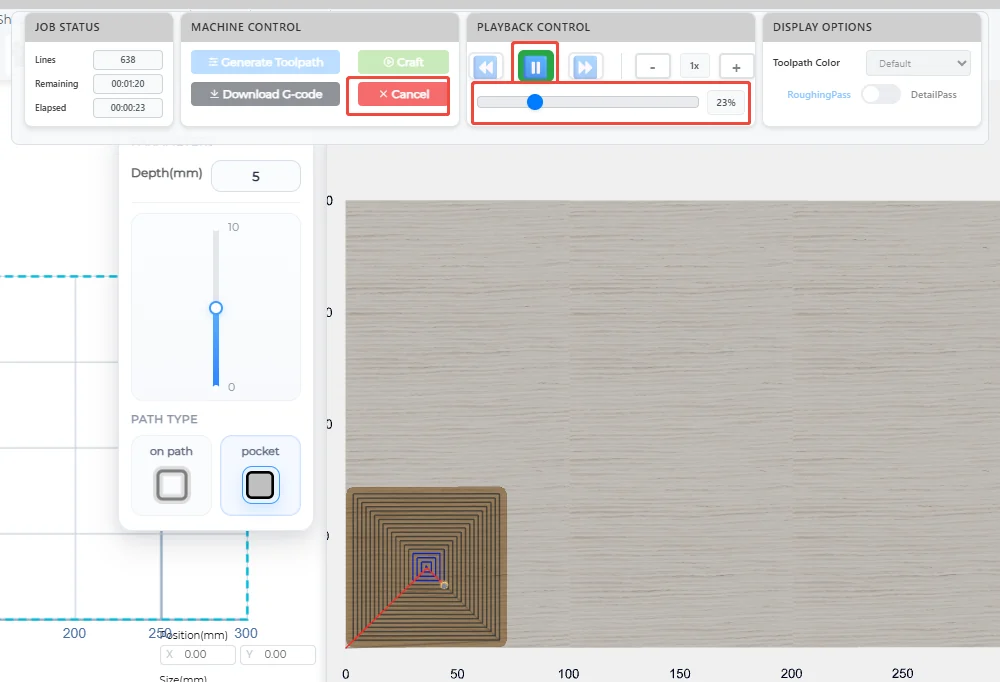Select the RoughingPass label
This screenshot has height=682, width=1000.
coord(818,94)
